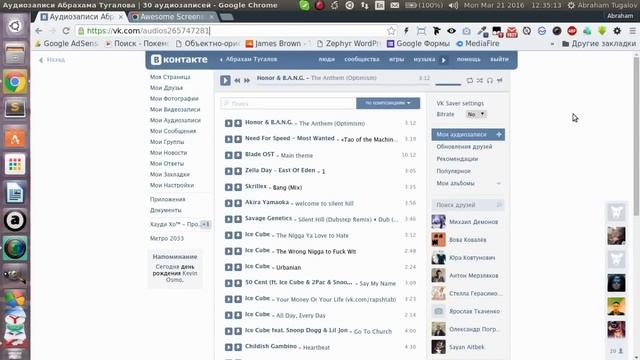Click the audio search input field
Viewport: 640px width, 360px height.
tap(289, 103)
